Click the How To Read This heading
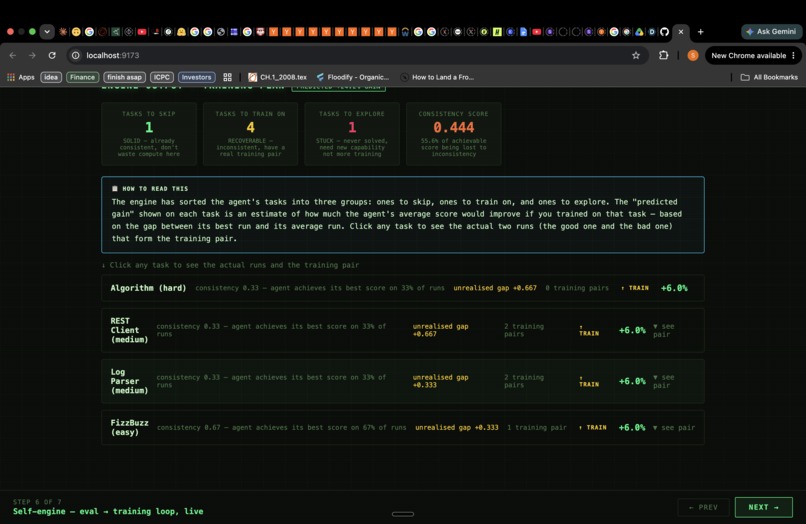The image size is (806, 524). tap(155, 189)
